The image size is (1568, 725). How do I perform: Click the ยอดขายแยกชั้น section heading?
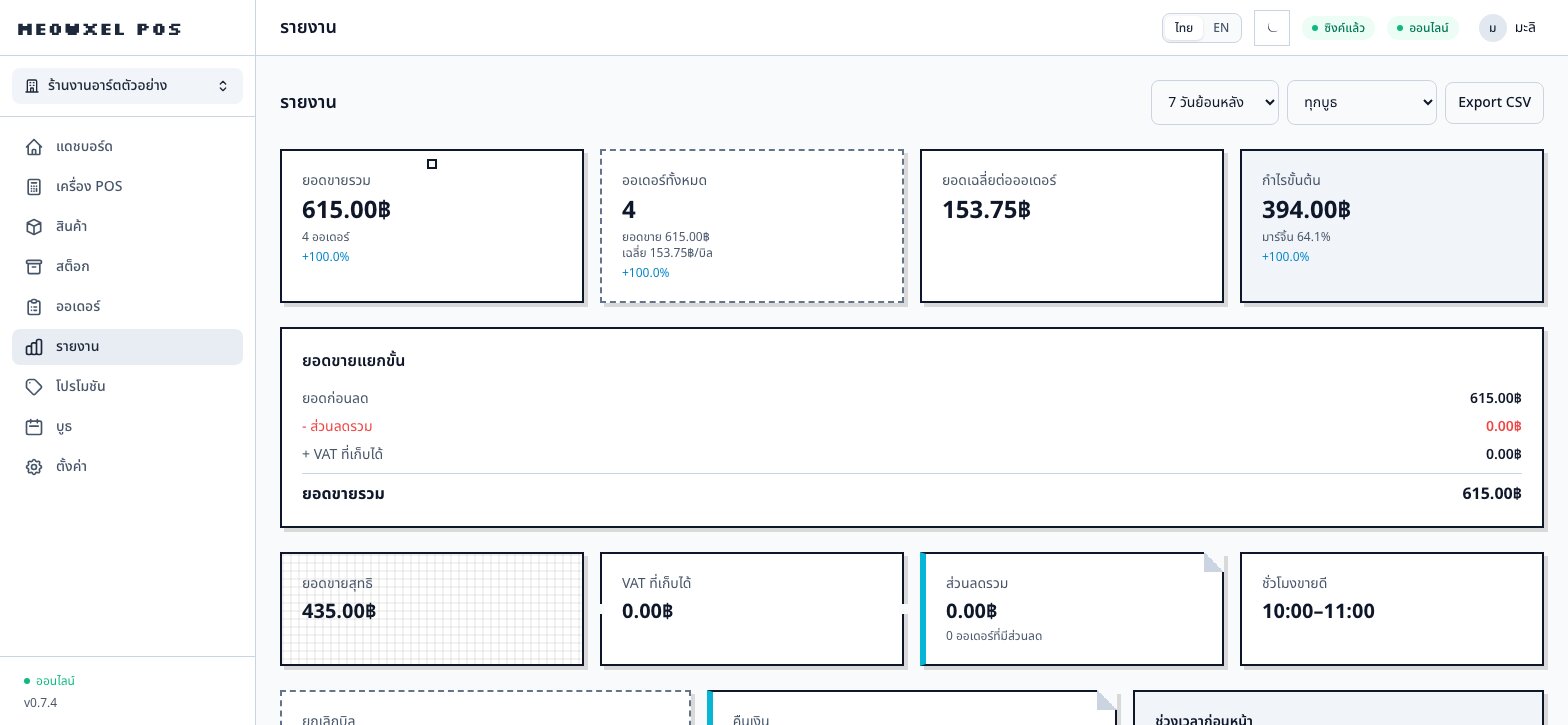[353, 361]
